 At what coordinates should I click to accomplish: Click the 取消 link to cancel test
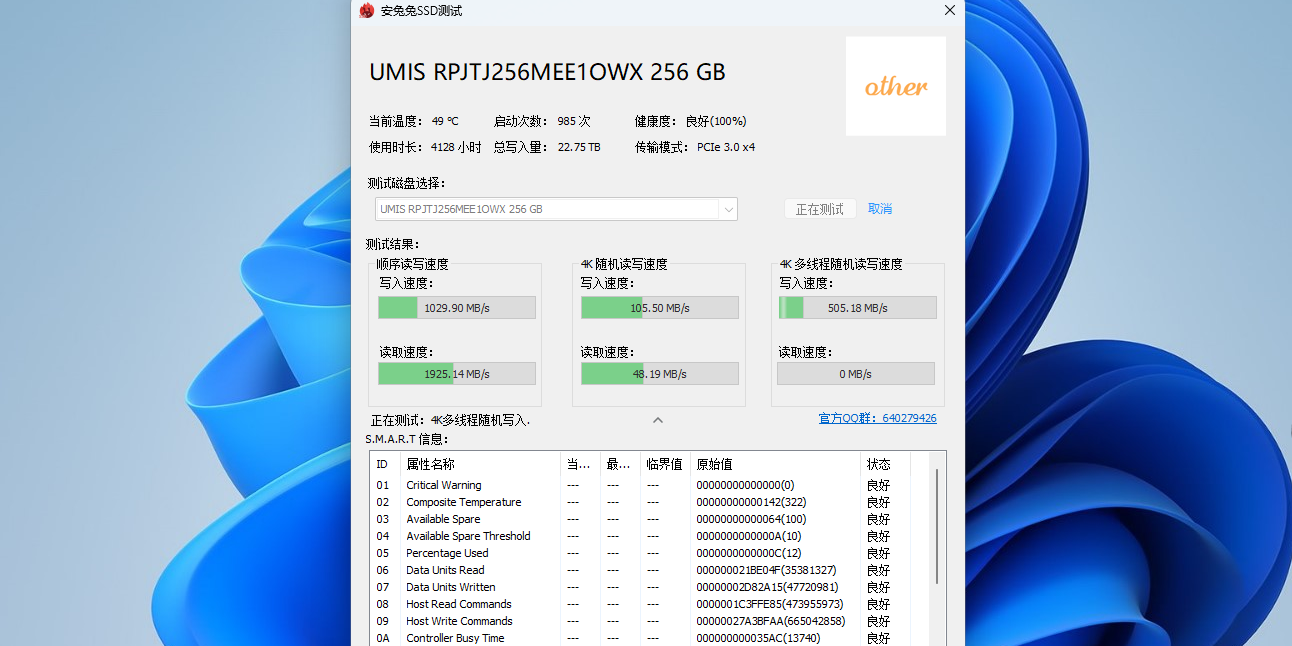[x=880, y=209]
